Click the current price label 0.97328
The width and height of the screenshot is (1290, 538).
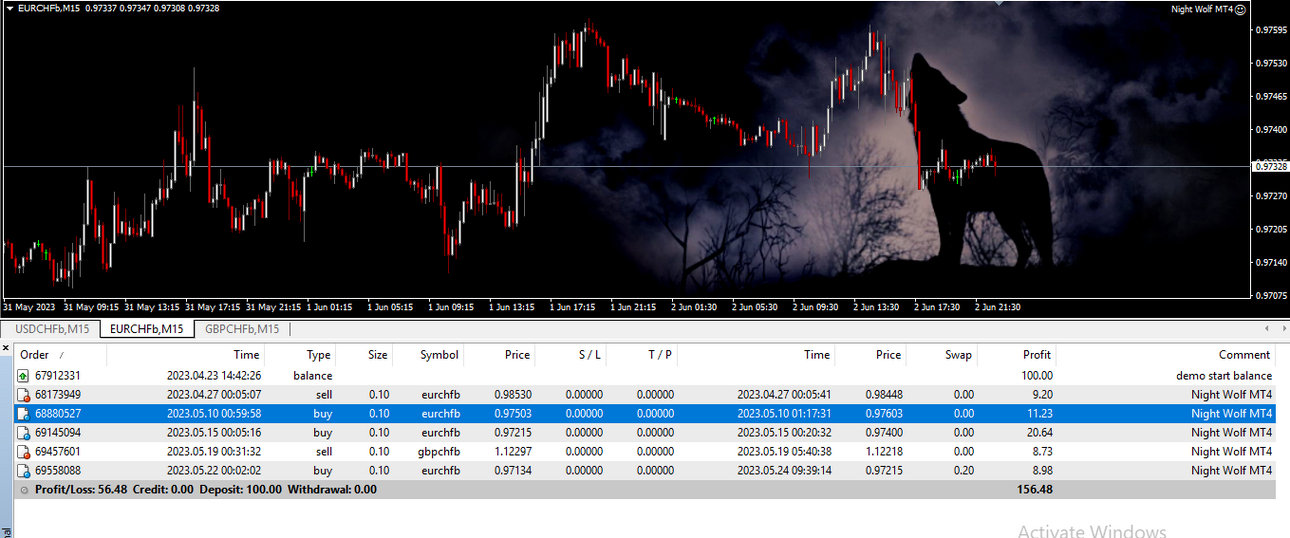1270,166
